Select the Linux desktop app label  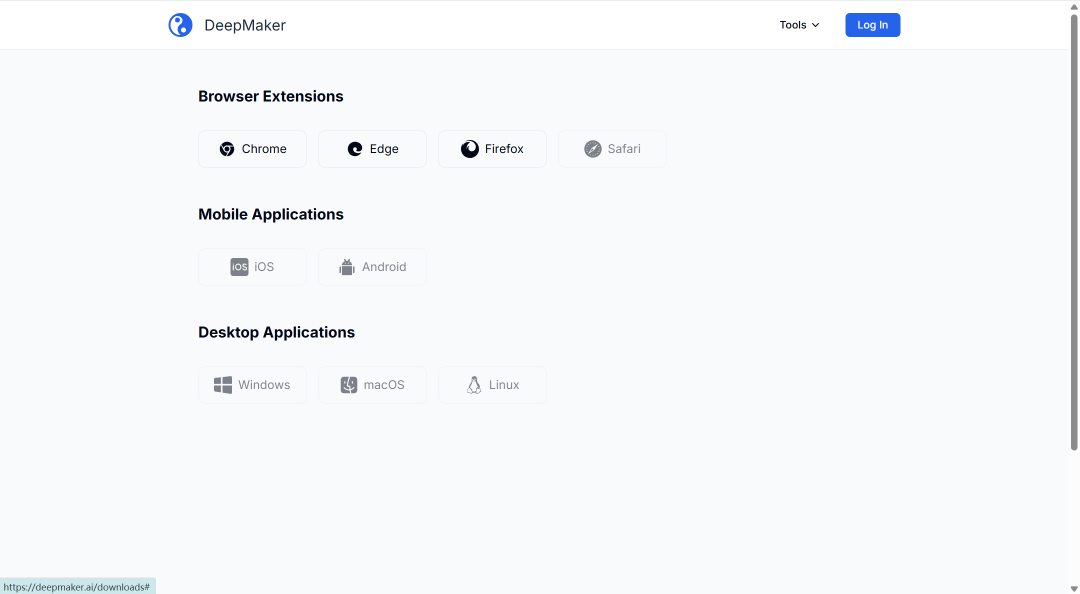click(504, 385)
